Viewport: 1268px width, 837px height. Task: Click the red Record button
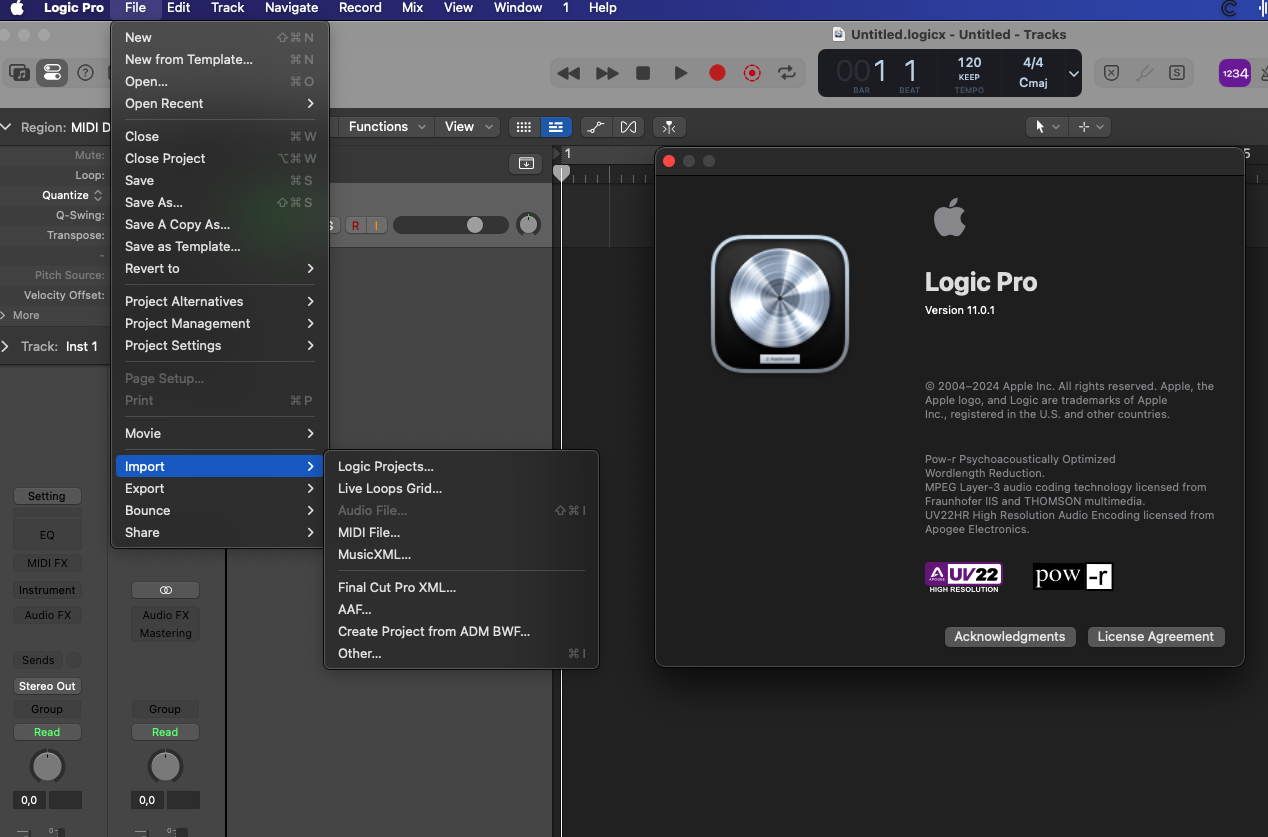[x=717, y=73]
